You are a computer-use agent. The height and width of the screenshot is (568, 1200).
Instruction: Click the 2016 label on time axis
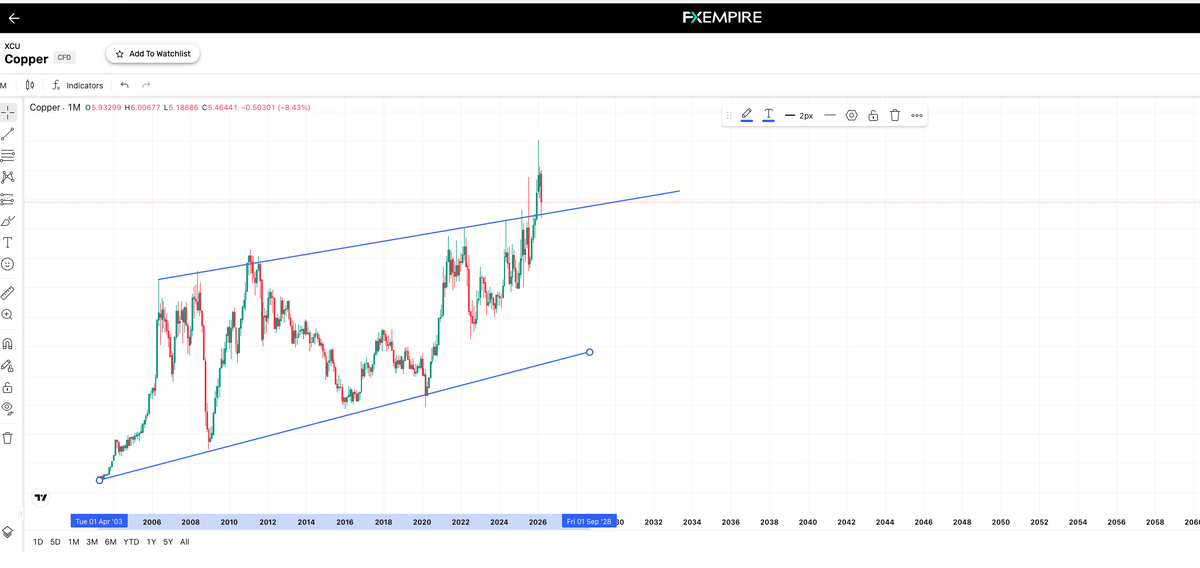(x=345, y=522)
